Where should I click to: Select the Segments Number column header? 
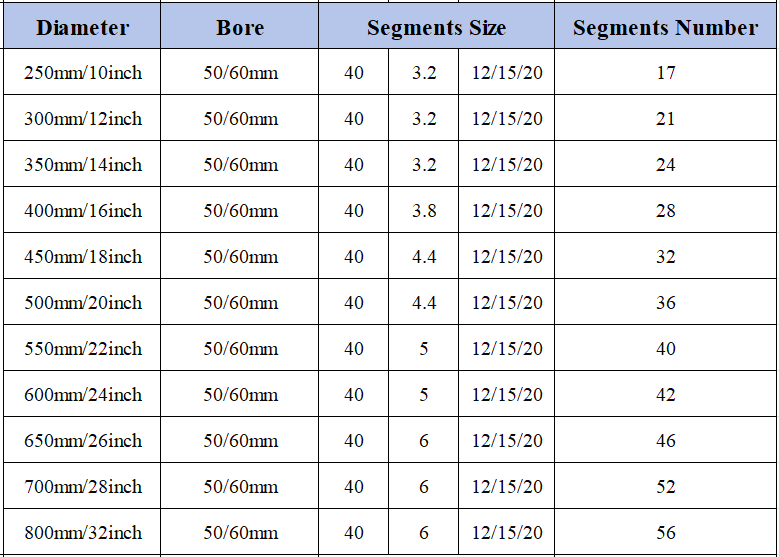tap(665, 27)
